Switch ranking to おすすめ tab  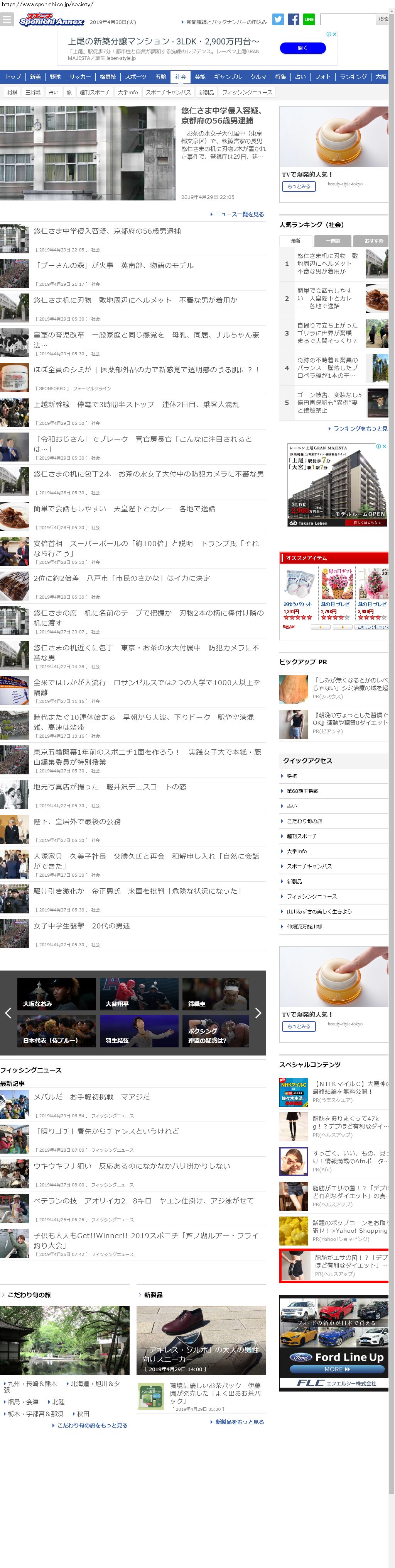pyautogui.click(x=373, y=241)
